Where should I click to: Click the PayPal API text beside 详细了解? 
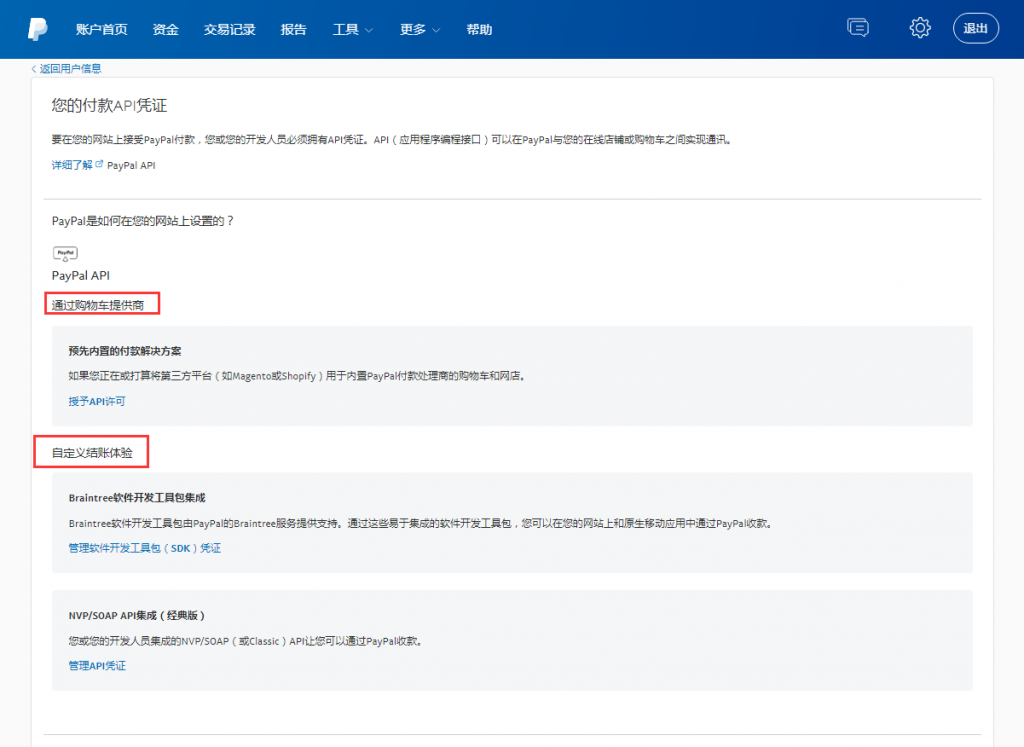point(131,166)
